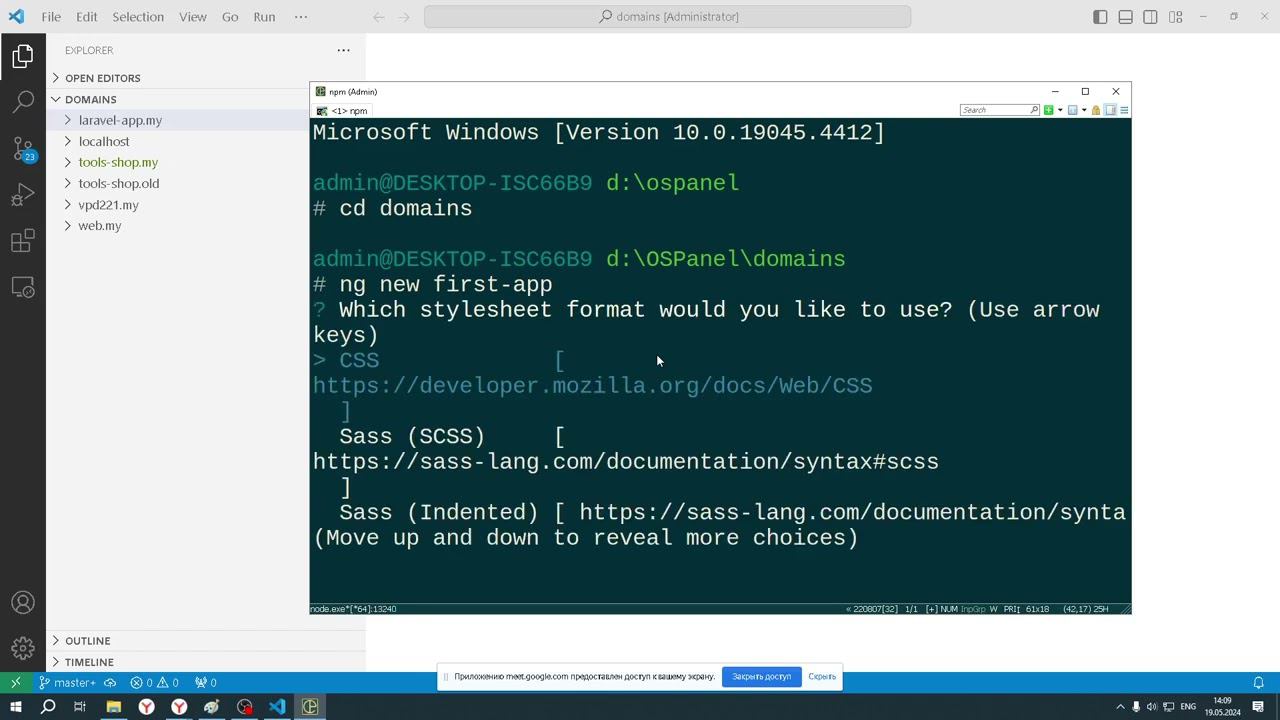Expand the tools-shop.my folder
The image size is (1280, 720).
tap(206, 163)
